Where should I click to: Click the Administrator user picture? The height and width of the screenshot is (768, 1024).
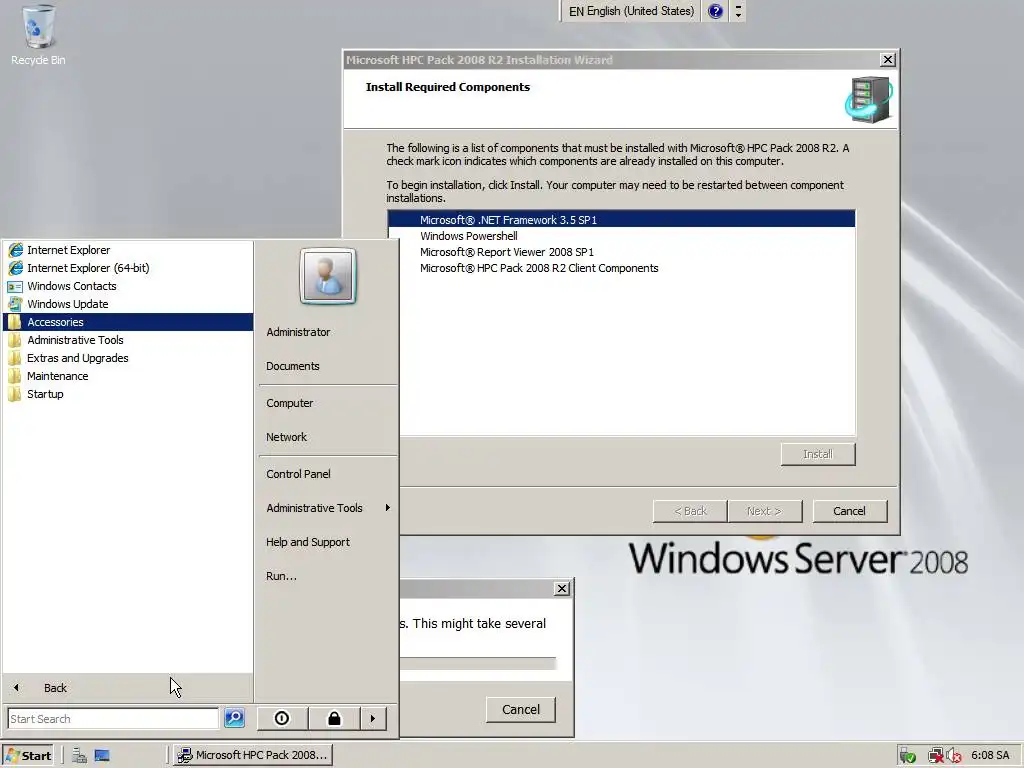tap(328, 276)
